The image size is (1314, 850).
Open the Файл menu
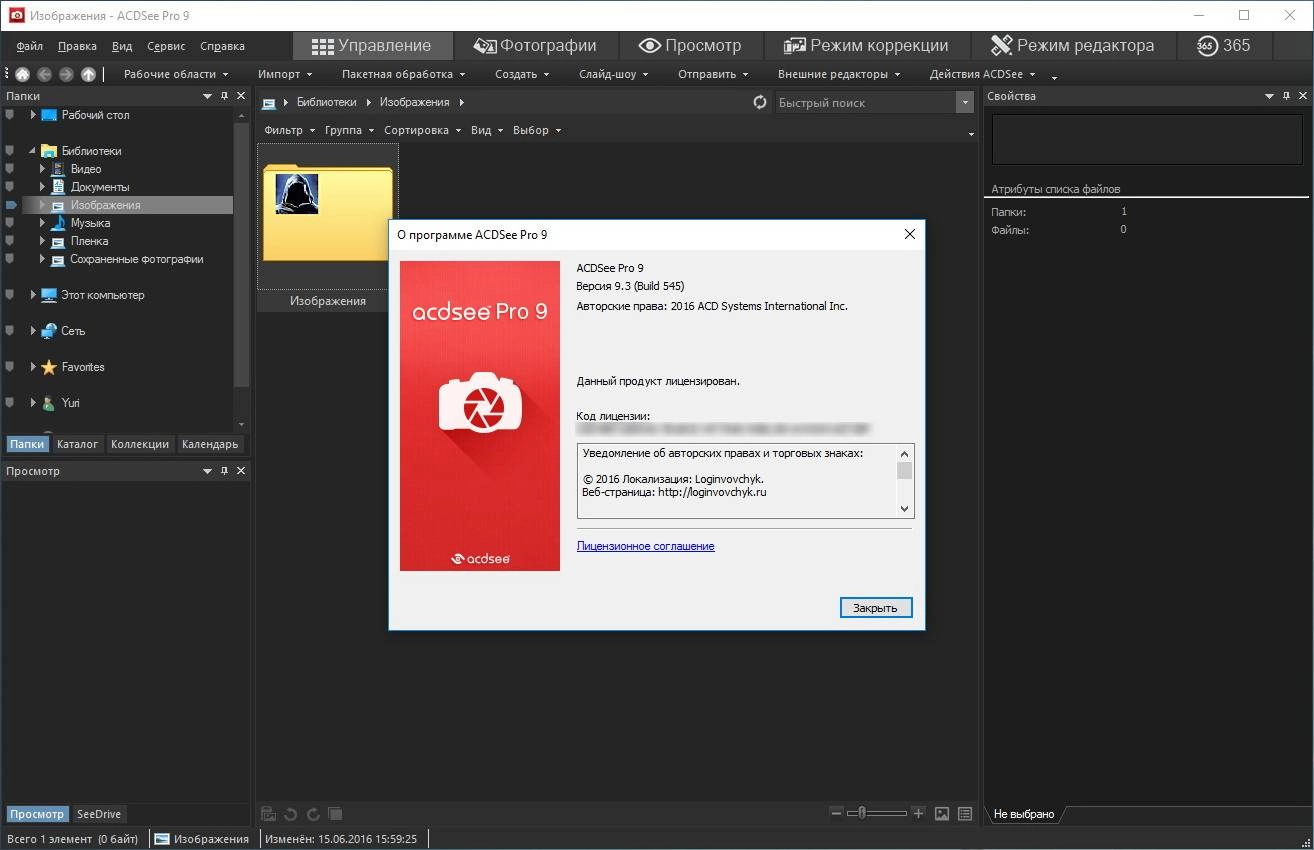tap(29, 46)
